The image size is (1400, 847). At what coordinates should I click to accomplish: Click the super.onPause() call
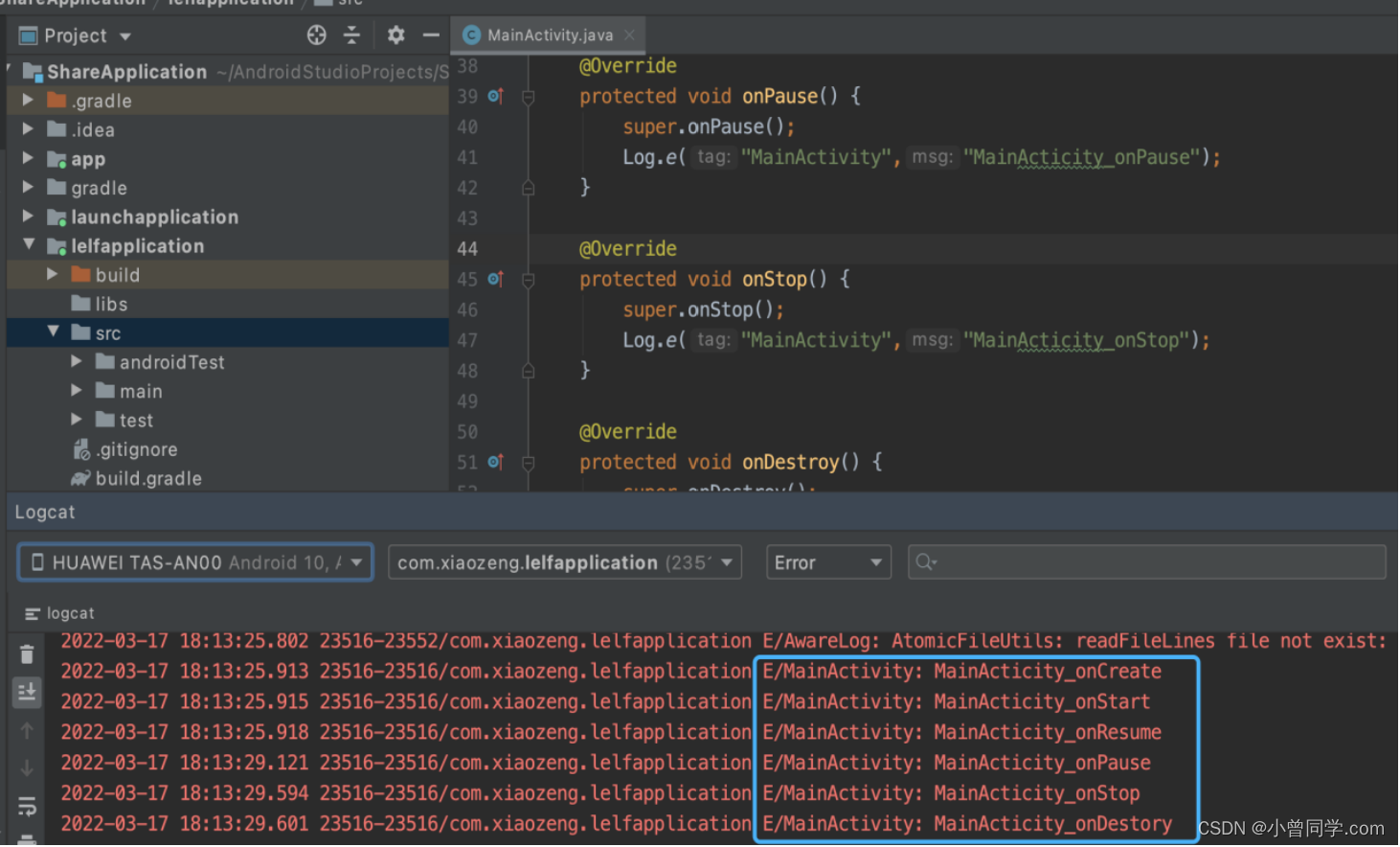click(708, 126)
